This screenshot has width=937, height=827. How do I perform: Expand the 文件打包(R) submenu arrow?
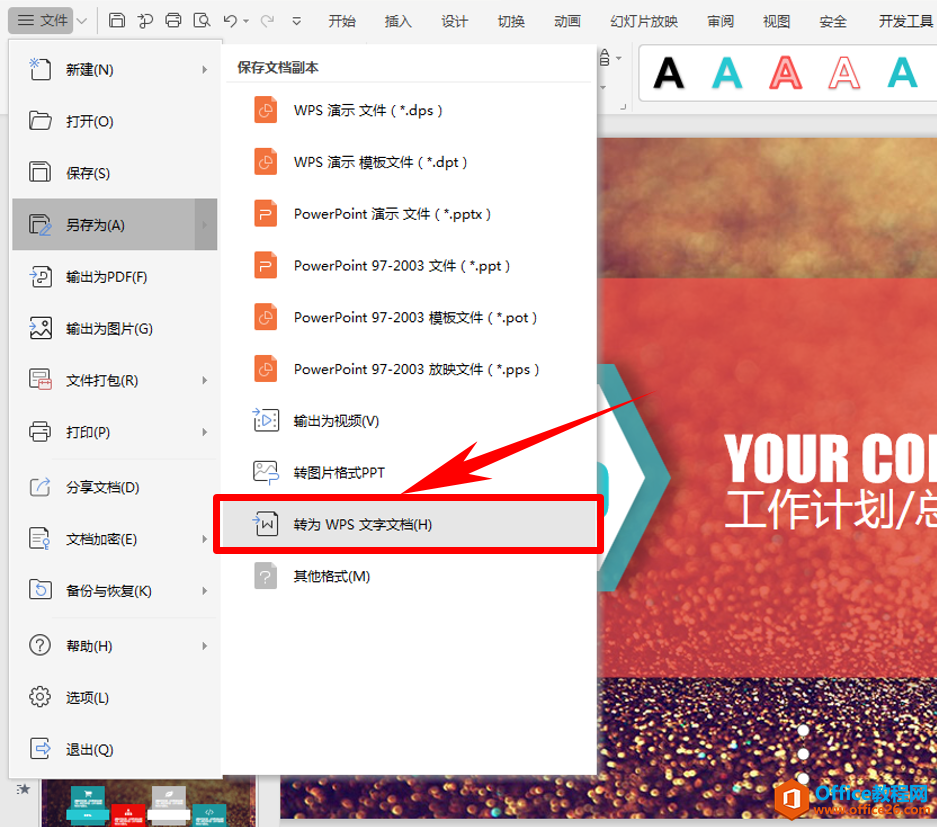tap(204, 380)
